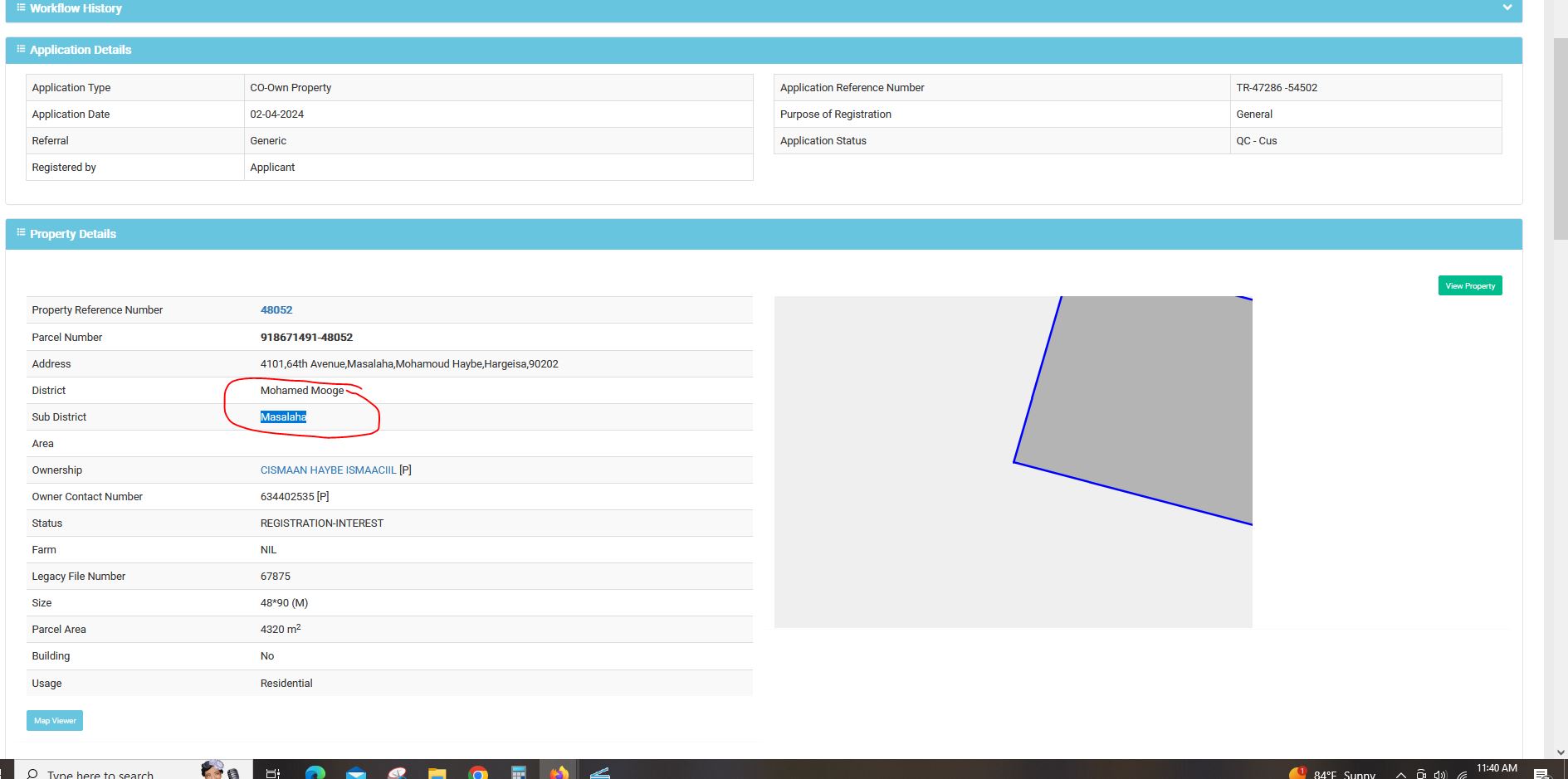This screenshot has width=1568, height=779.
Task: Open Mail app from the taskbar
Action: (x=356, y=773)
